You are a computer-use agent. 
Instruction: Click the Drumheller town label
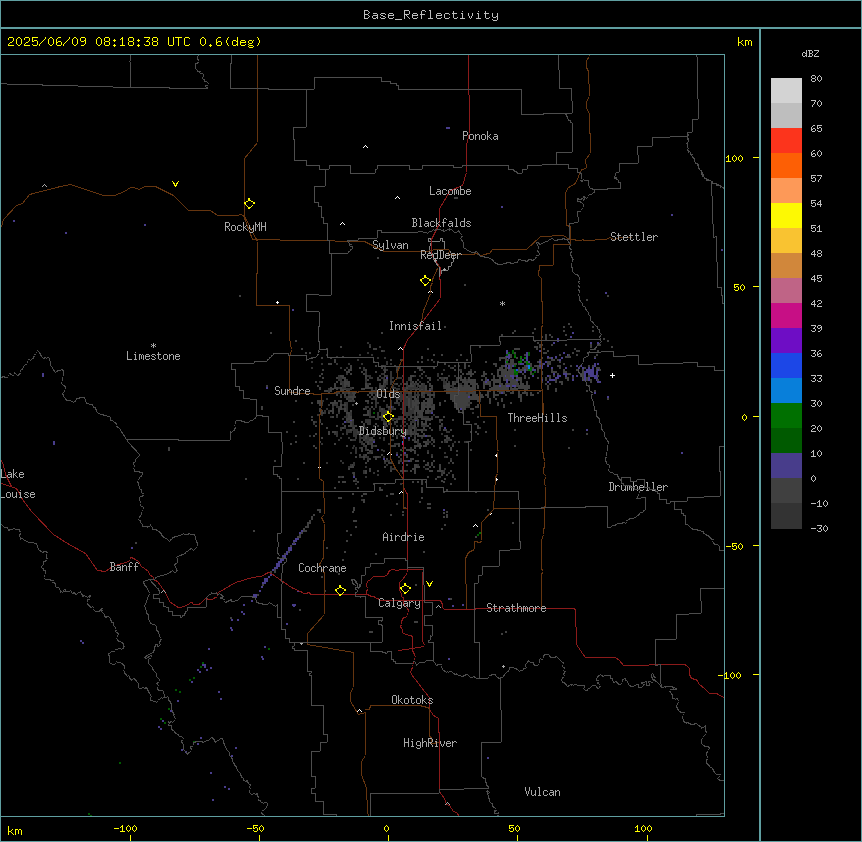(x=638, y=487)
